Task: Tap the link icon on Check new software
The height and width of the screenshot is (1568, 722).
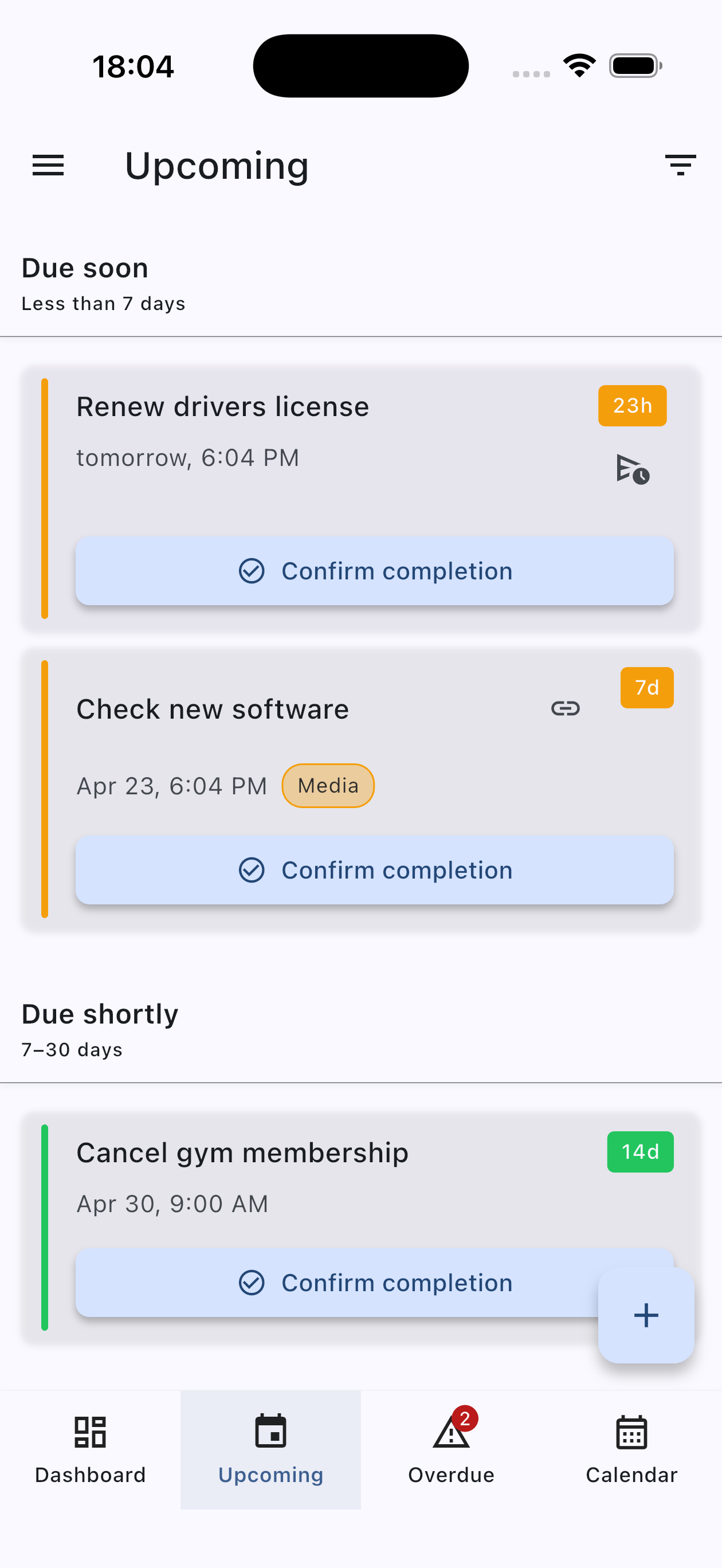Action: [x=565, y=708]
